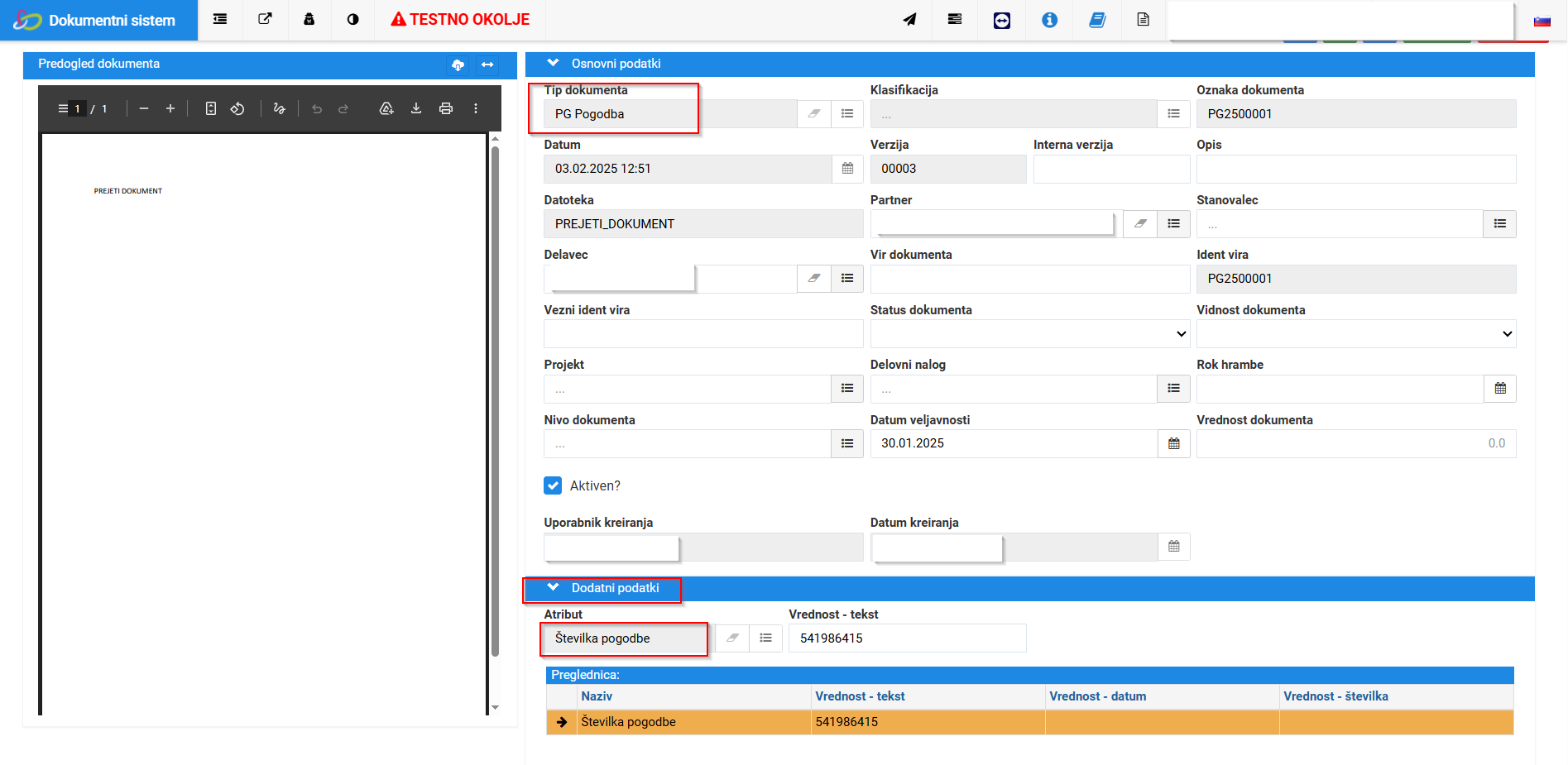Click the PDF page number field
This screenshot has width=1568, height=765.
[77, 109]
